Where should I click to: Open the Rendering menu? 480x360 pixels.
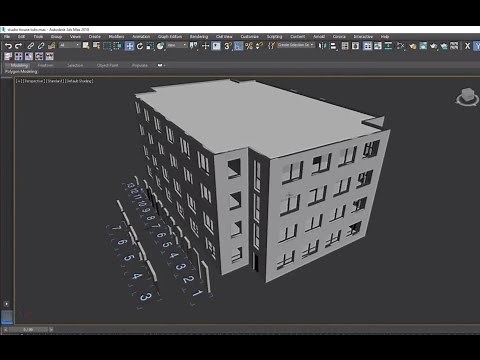pyautogui.click(x=199, y=37)
